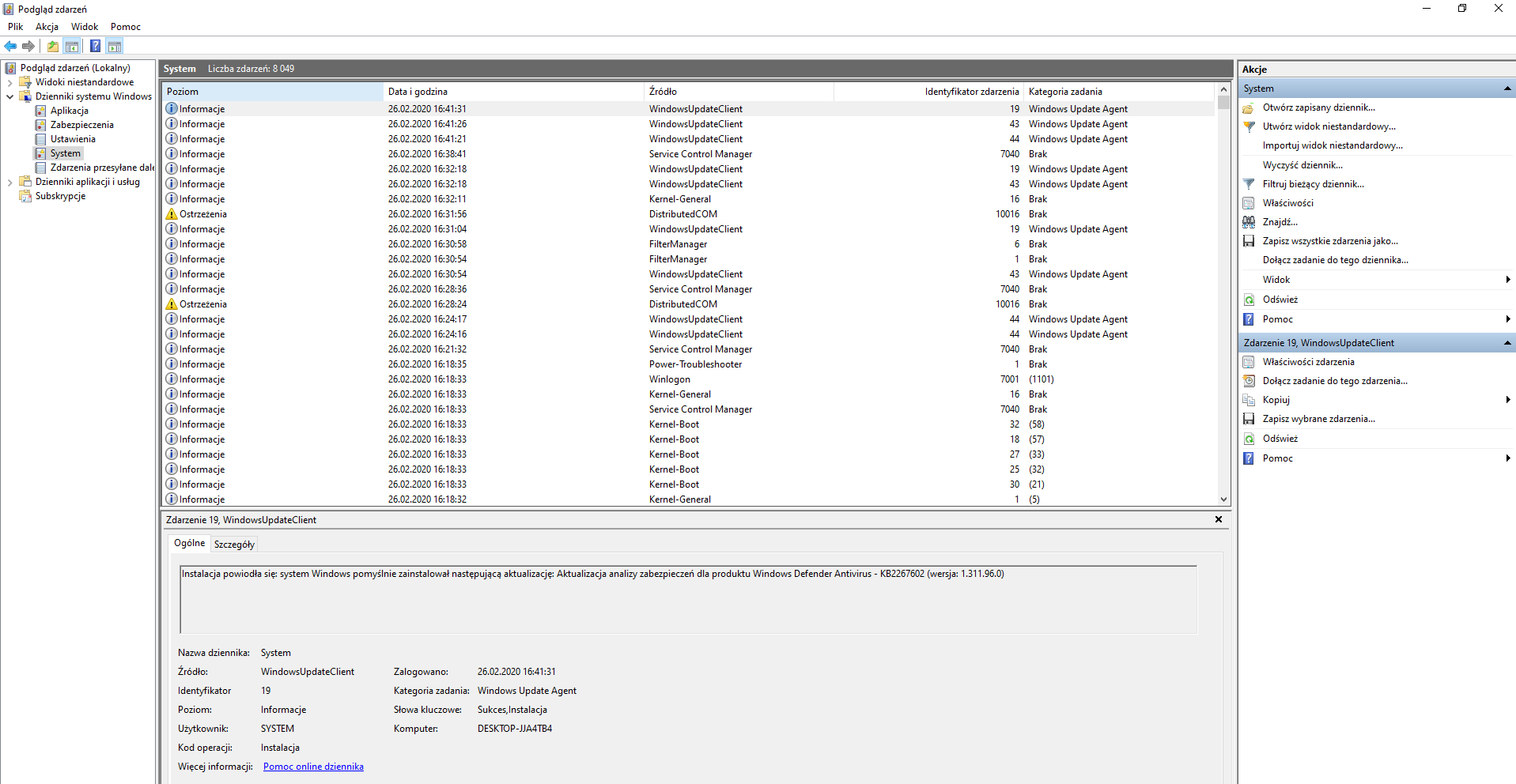The image size is (1516, 784).
Task: Select the event dated 26.02.2020 16:41:26
Action: (x=688, y=124)
